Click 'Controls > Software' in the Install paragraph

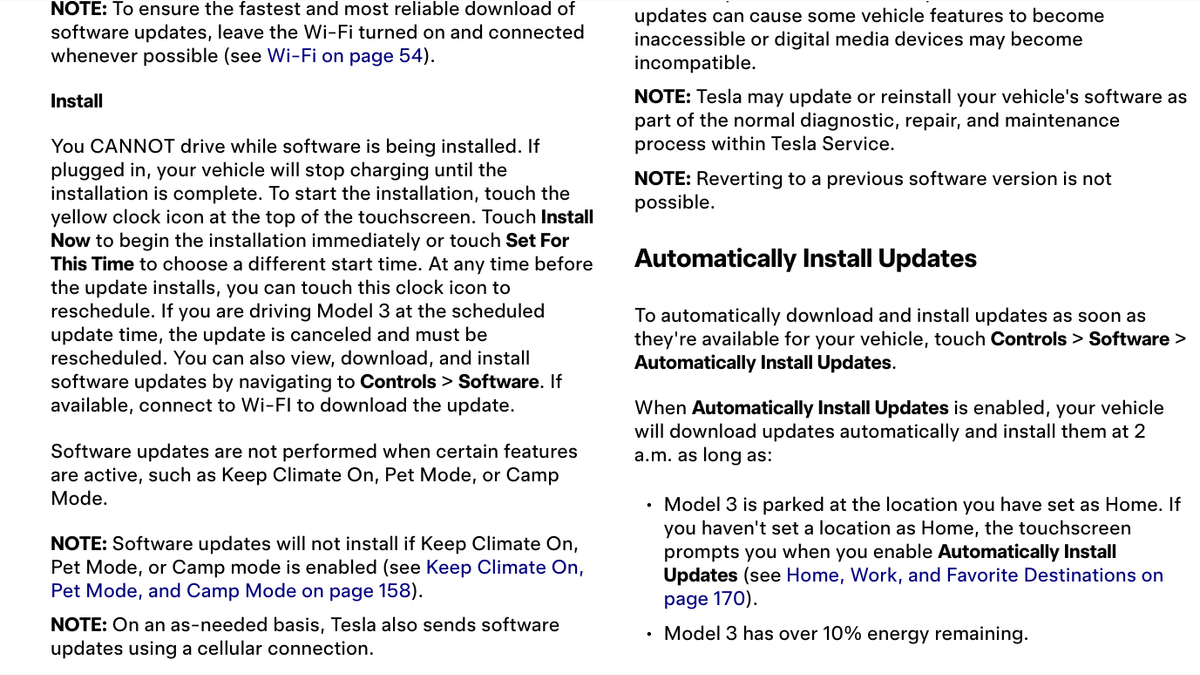pyautogui.click(x=449, y=381)
